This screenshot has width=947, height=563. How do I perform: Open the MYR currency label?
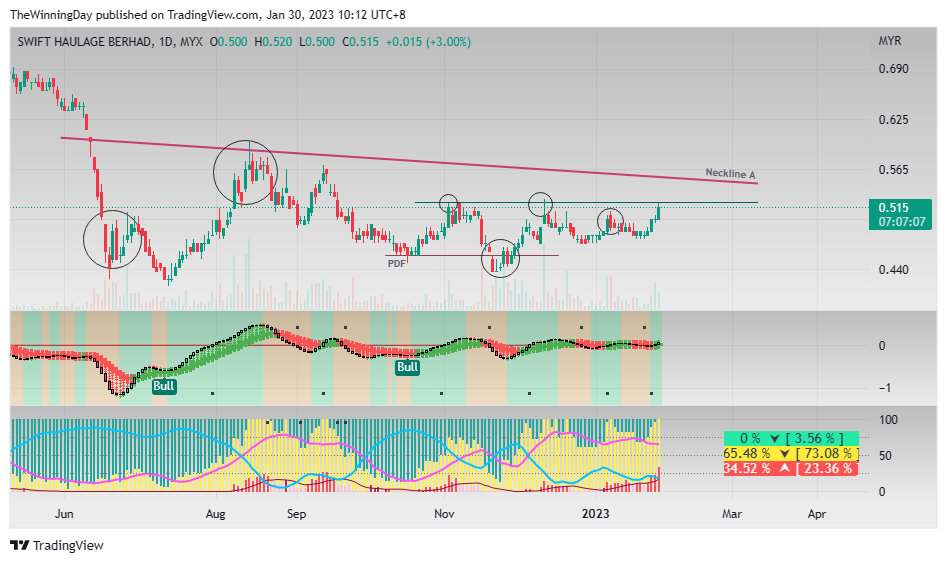pos(890,41)
